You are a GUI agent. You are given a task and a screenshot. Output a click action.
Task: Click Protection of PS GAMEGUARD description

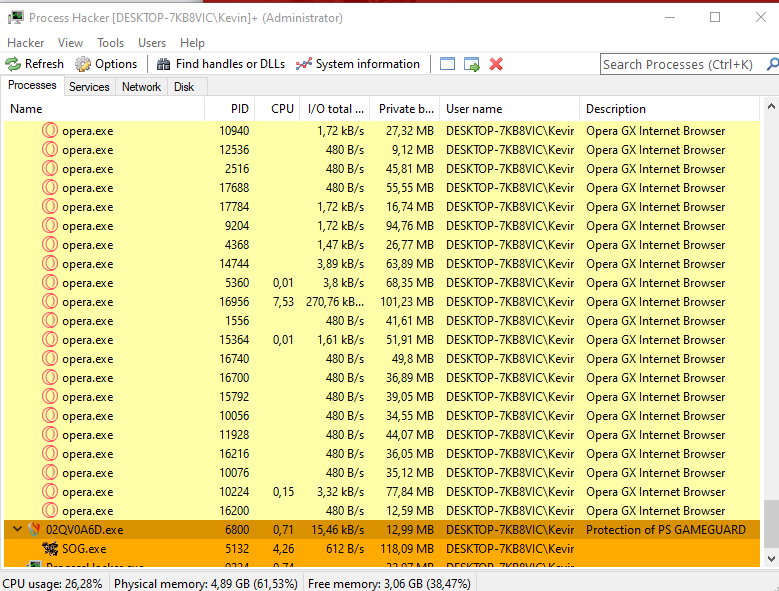[666, 529]
